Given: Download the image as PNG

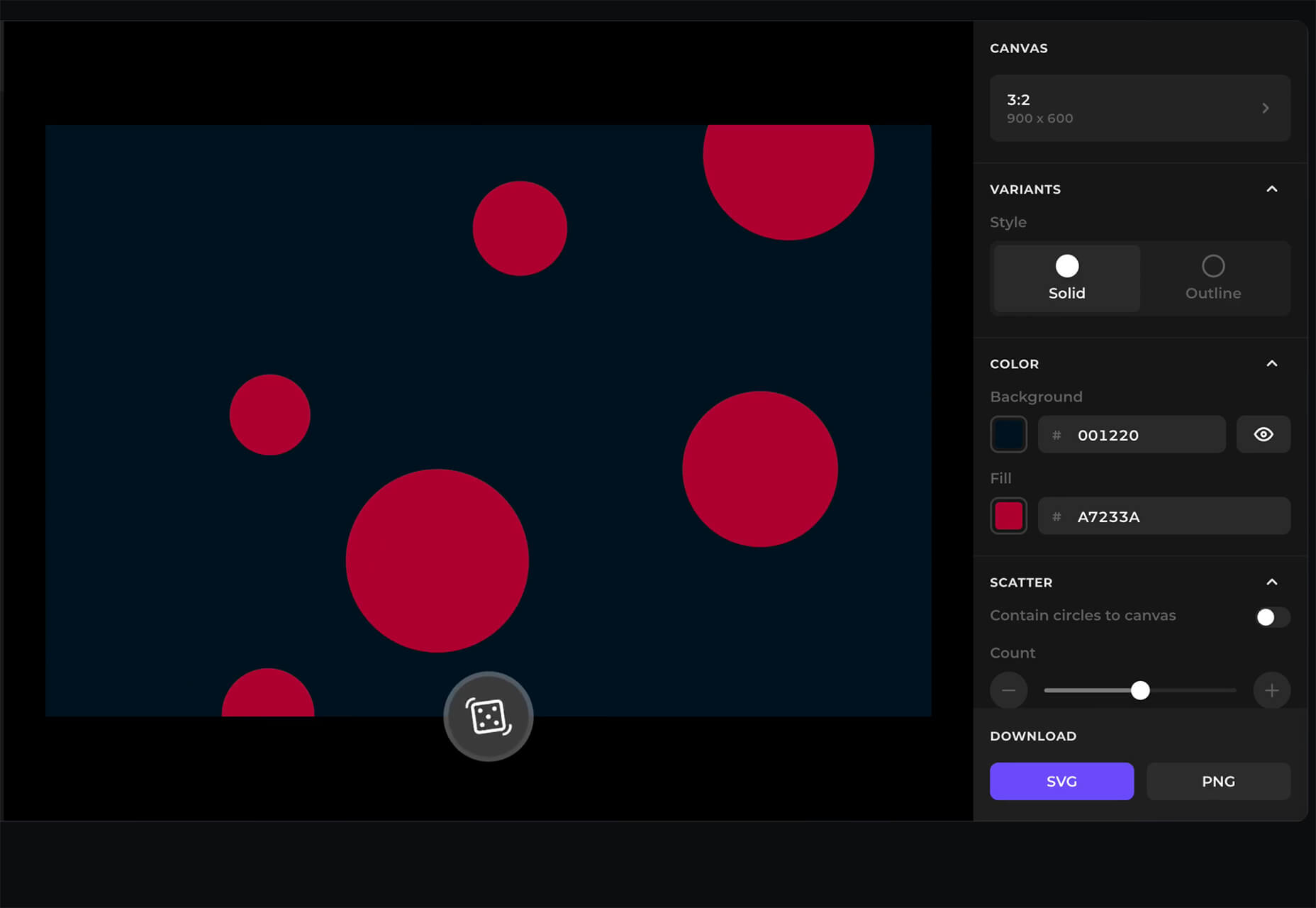Looking at the screenshot, I should pos(1218,781).
